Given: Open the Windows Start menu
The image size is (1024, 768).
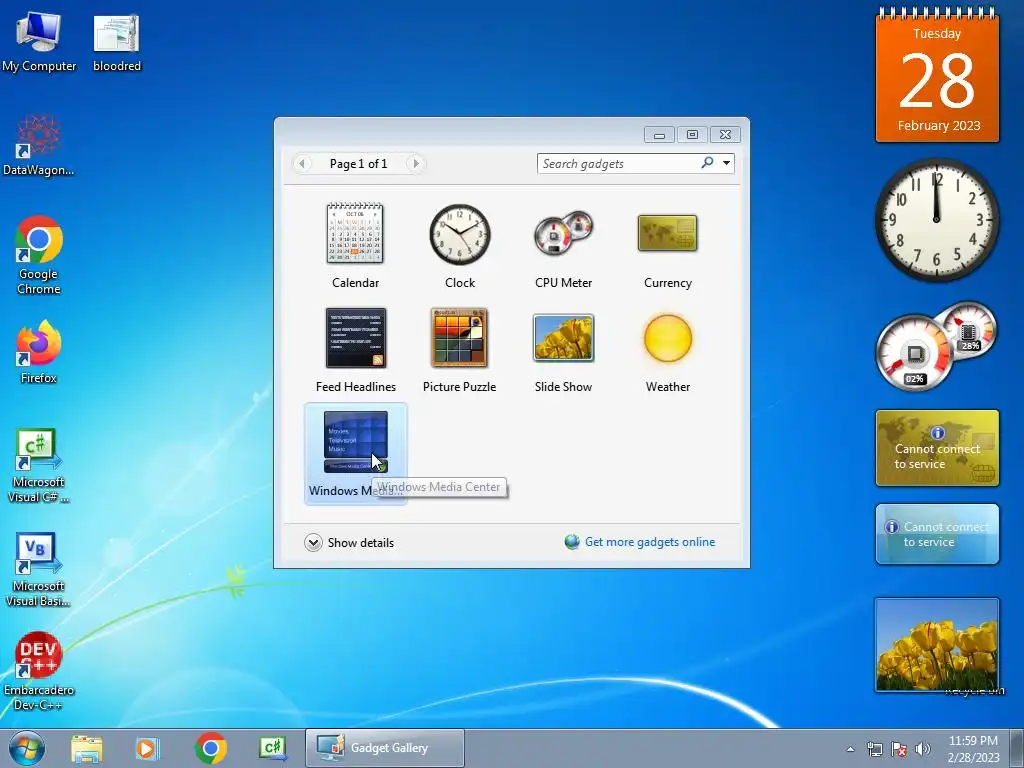Looking at the screenshot, I should pos(27,748).
